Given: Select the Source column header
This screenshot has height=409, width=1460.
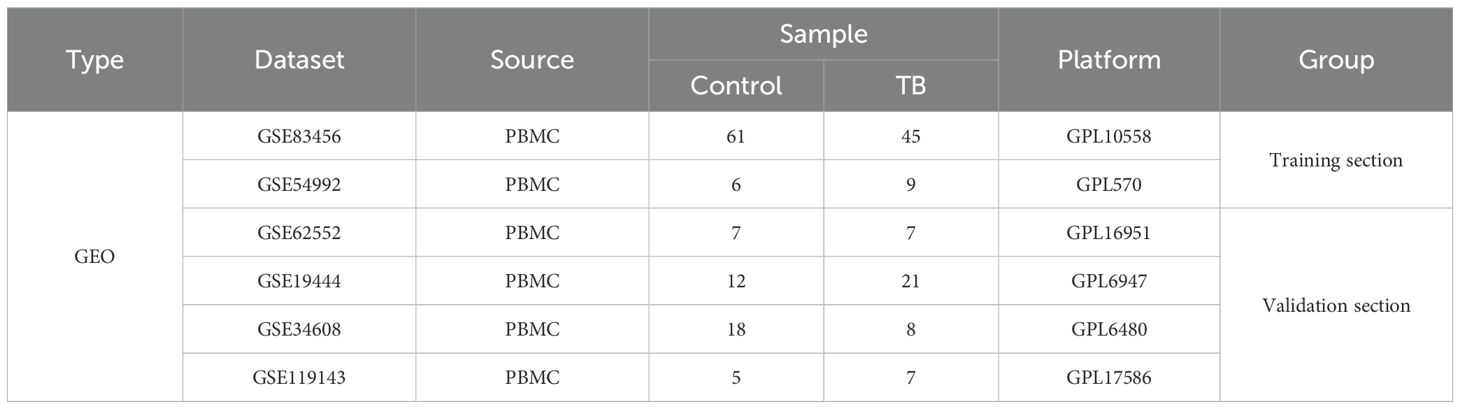Looking at the screenshot, I should pos(532,60).
